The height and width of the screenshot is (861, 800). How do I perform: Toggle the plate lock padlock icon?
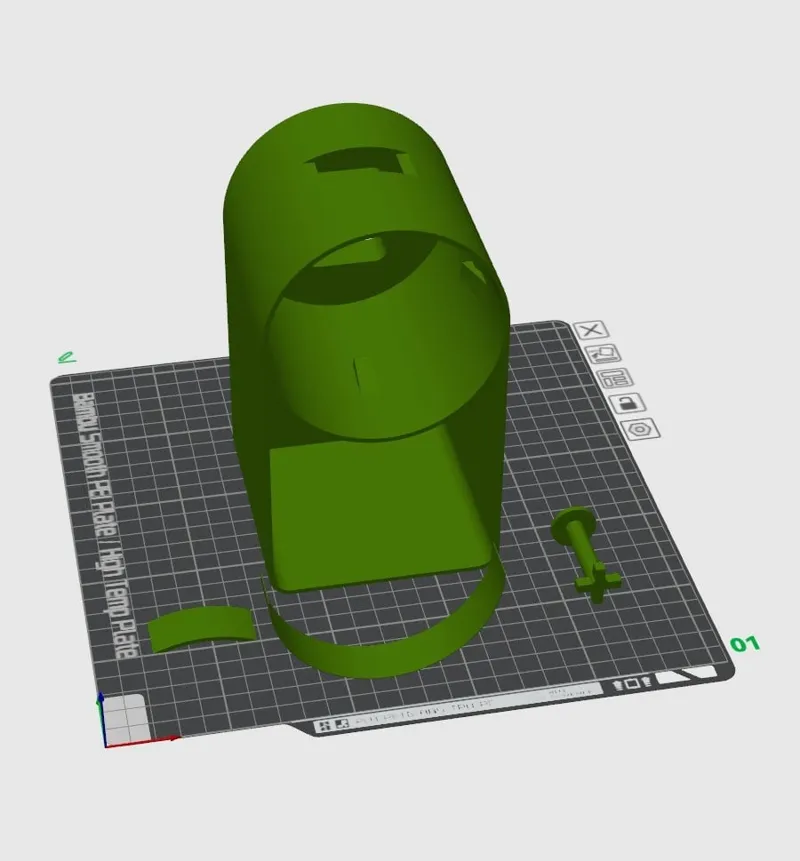coord(628,404)
